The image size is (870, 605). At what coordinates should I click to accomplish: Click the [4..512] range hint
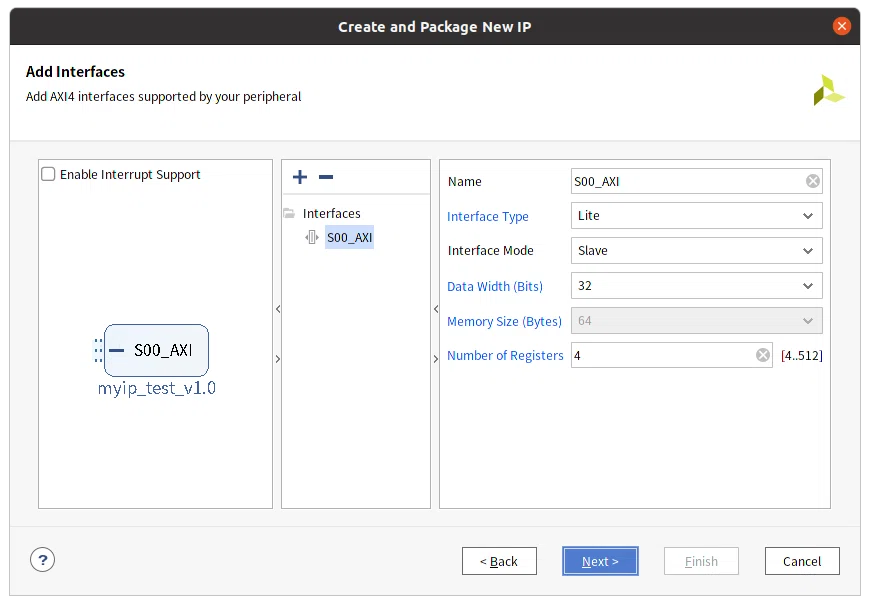pyautogui.click(x=802, y=355)
